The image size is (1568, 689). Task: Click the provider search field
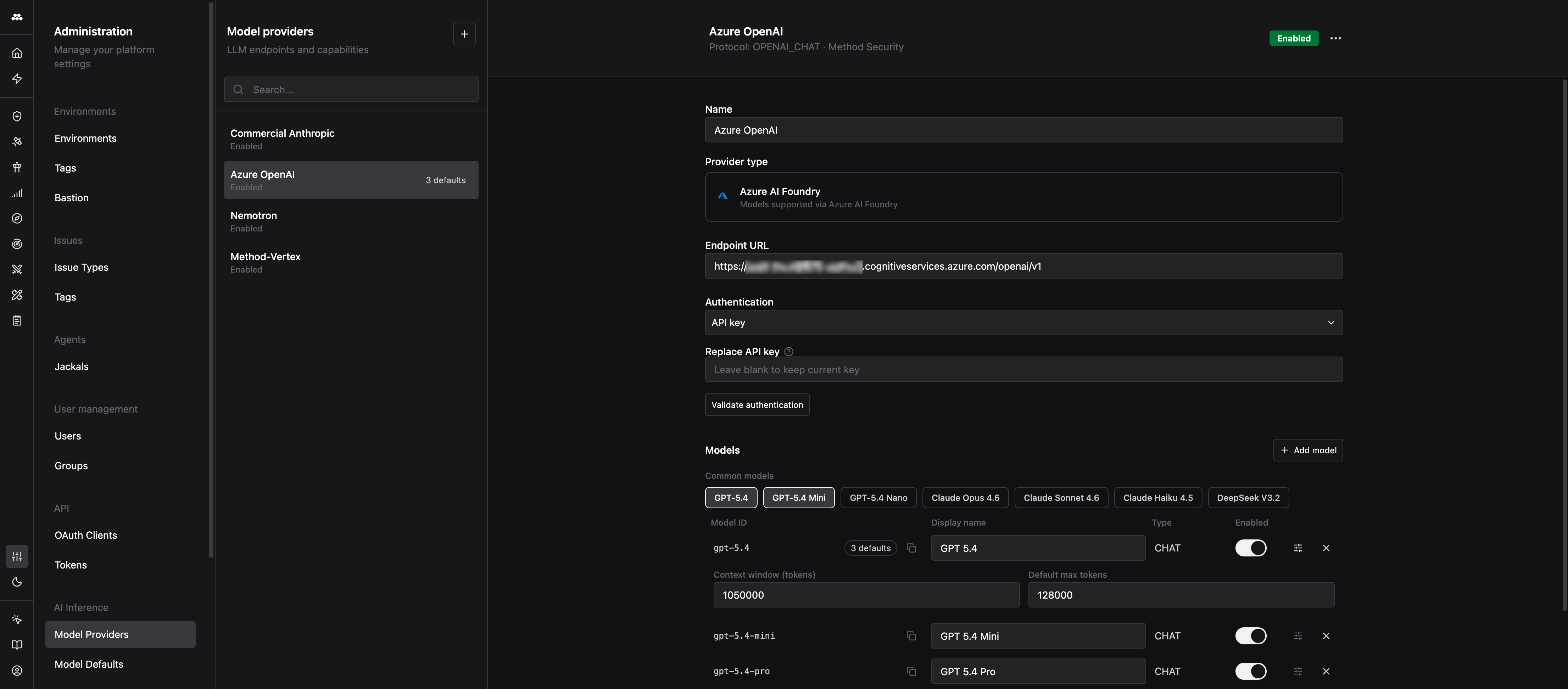tap(359, 89)
